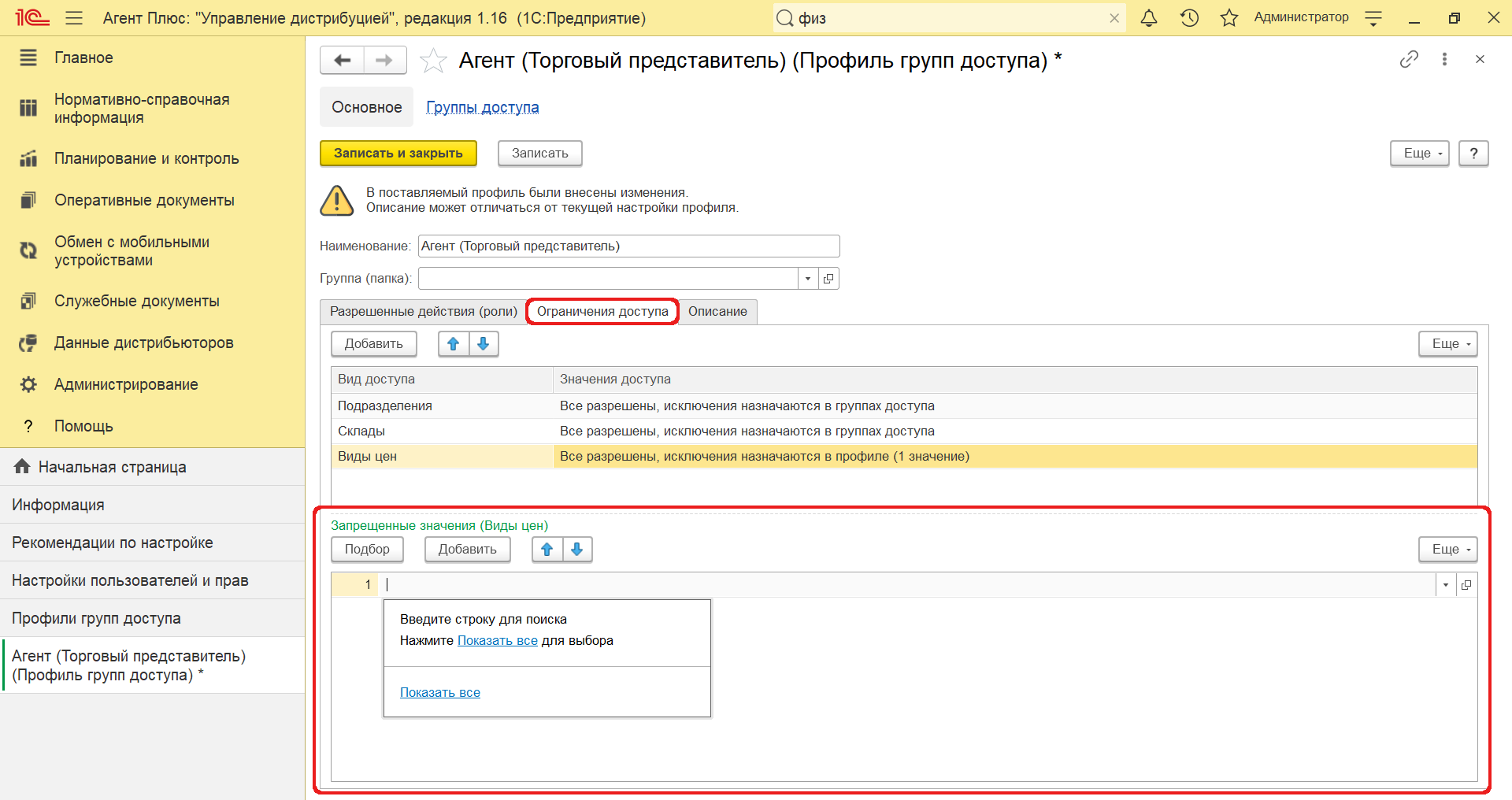Click Администратор user name
Image resolution: width=1512 pixels, height=800 pixels.
click(1301, 17)
